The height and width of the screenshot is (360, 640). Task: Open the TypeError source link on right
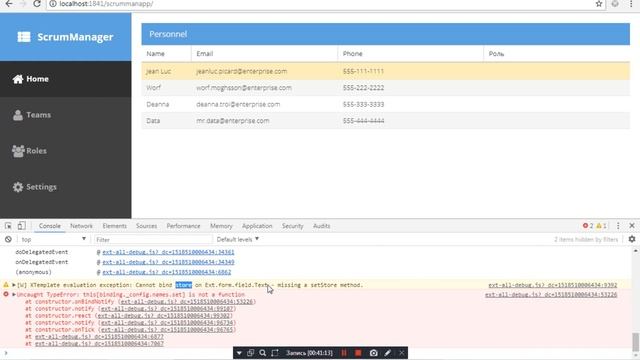[551, 295]
